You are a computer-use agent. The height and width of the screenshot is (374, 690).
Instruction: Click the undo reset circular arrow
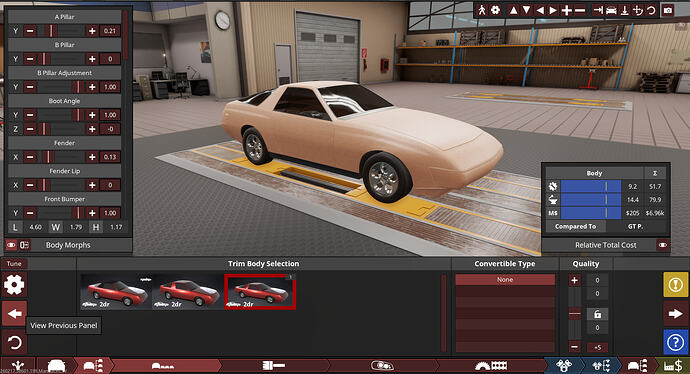pos(14,342)
